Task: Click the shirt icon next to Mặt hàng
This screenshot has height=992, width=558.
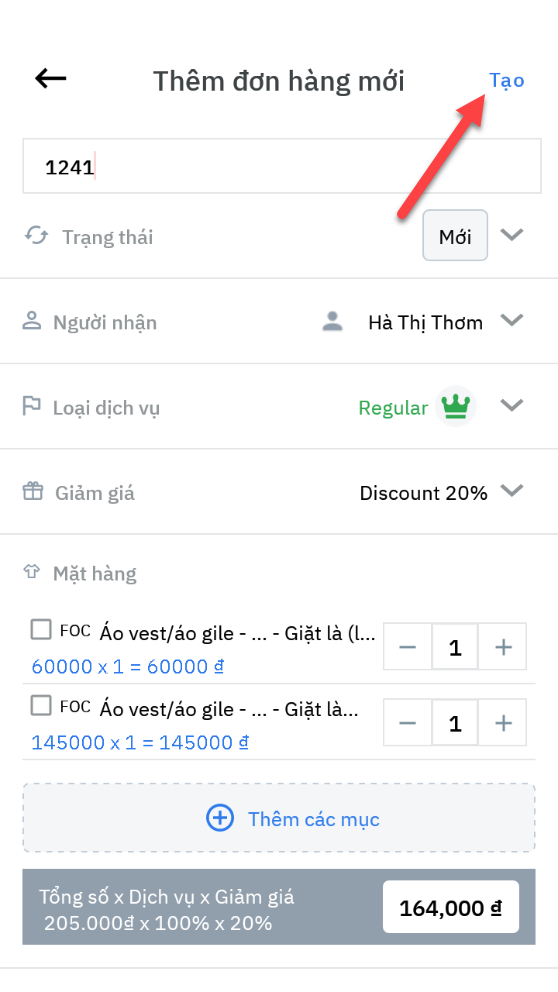Action: [x=32, y=572]
